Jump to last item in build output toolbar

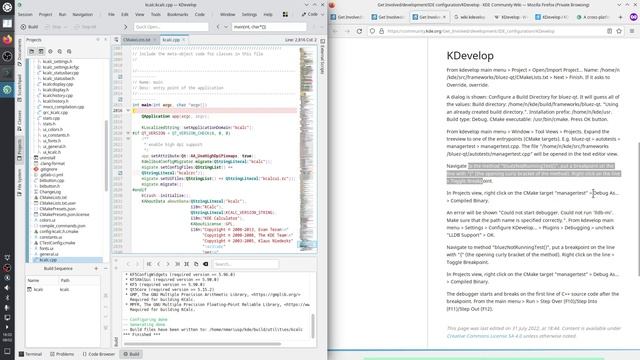point(177,264)
